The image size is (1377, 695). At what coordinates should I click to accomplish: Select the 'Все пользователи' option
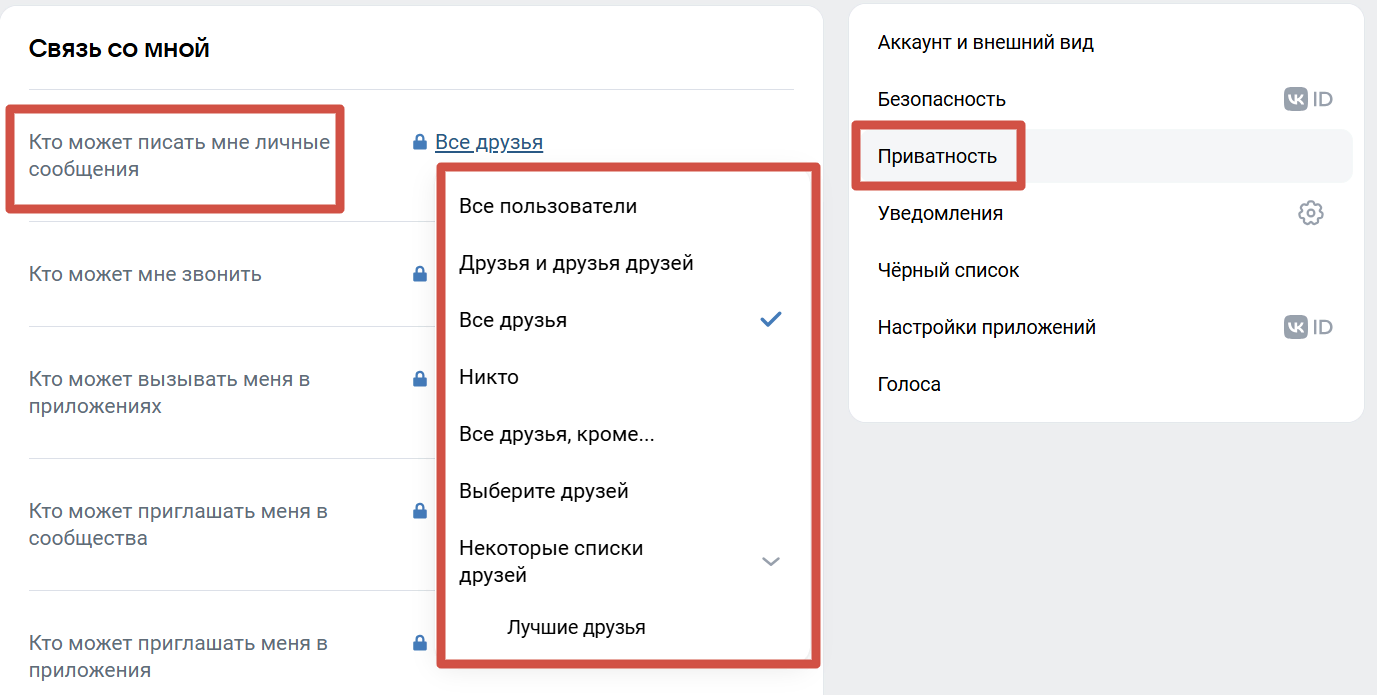tap(548, 207)
